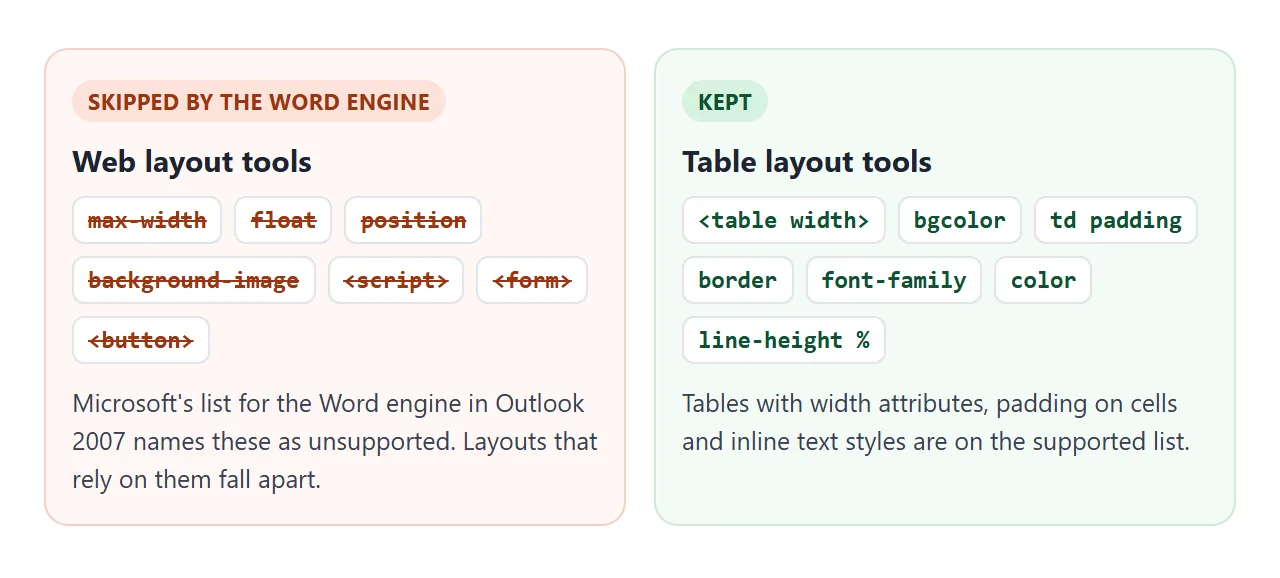The image size is (1280, 578).
Task: Click the struck-through position chip
Action: point(413,220)
